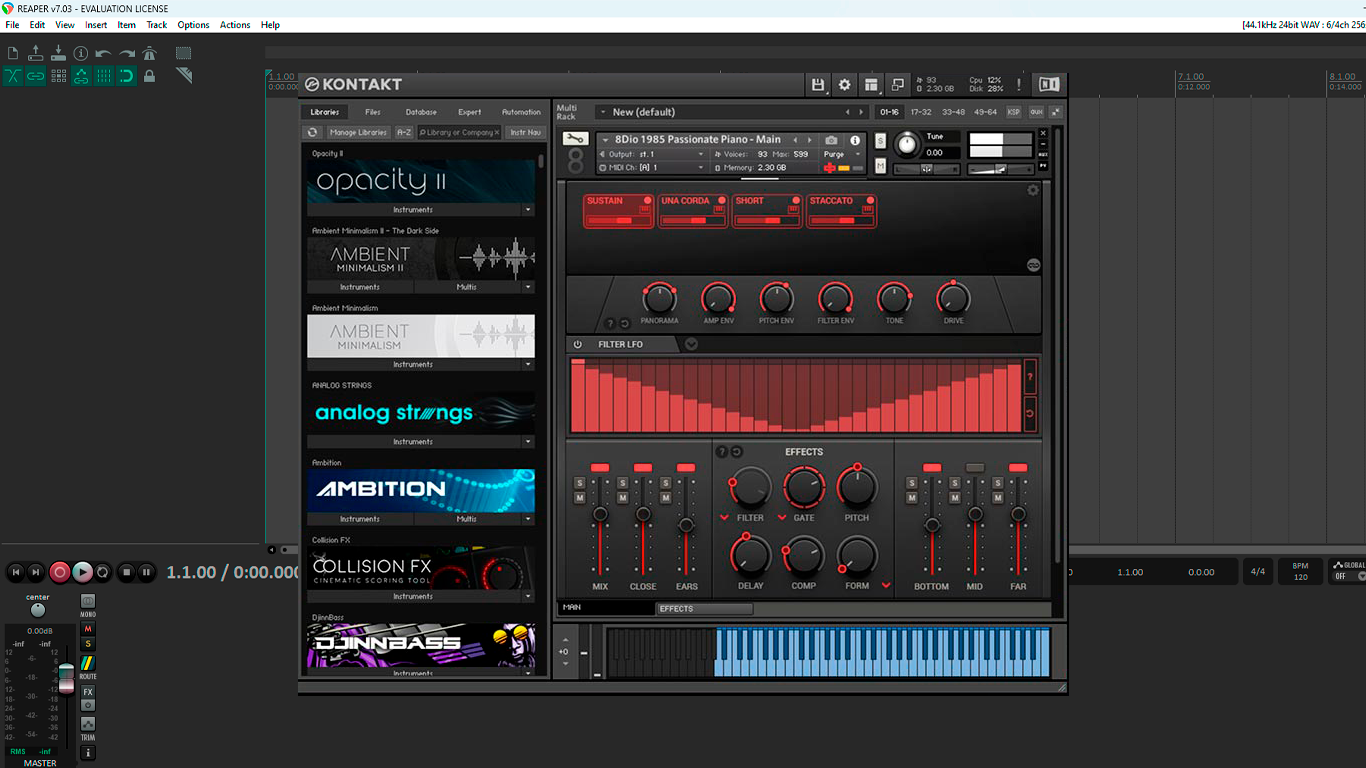The height and width of the screenshot is (768, 1366).
Task: Click the Undo arrow in REAPER toolbar
Action: tap(103, 53)
